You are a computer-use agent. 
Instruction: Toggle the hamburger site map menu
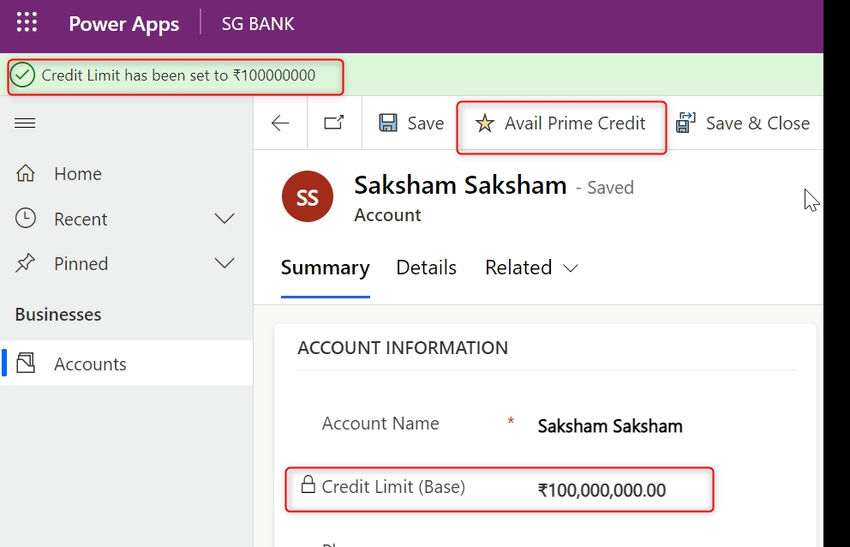(25, 123)
